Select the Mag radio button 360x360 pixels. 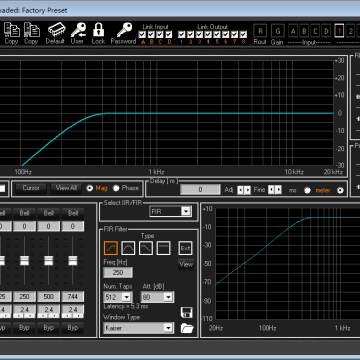(x=89, y=188)
